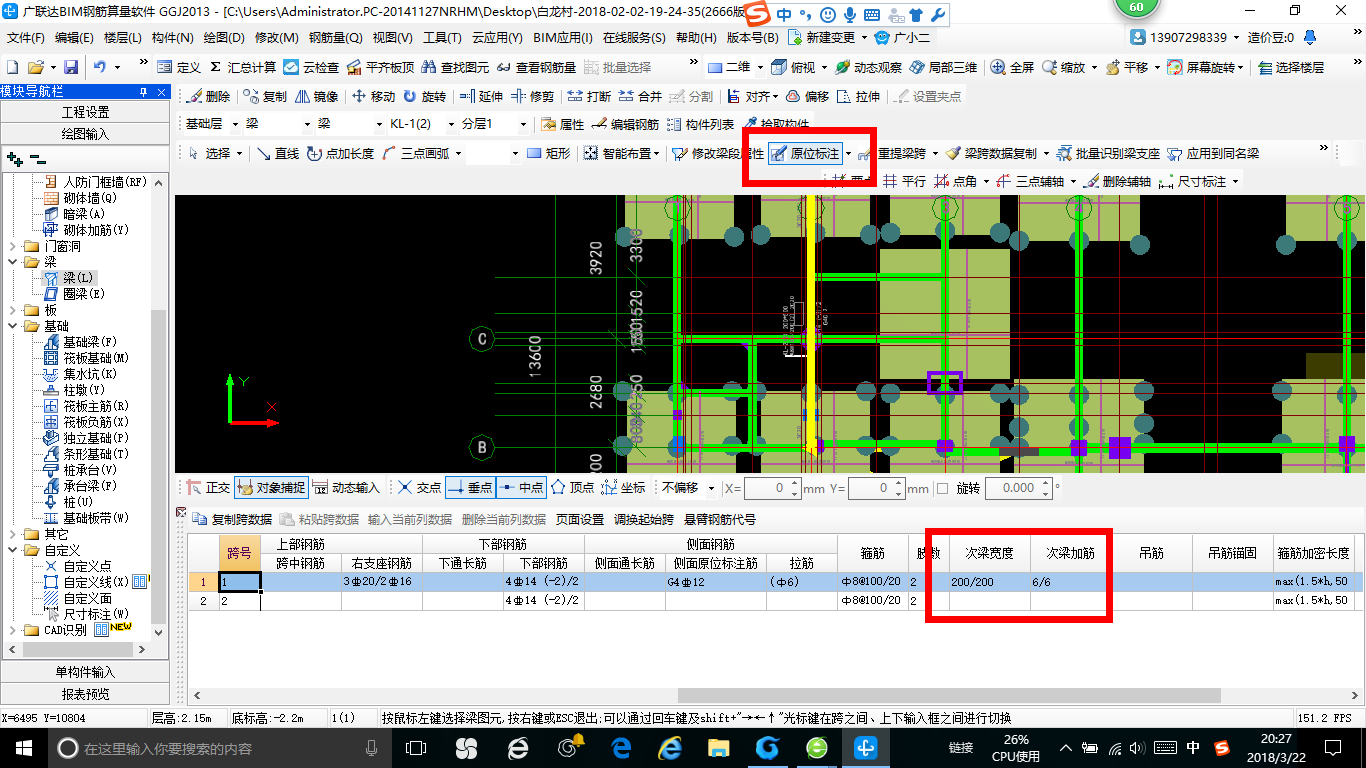Open BIM应用(I) menu
Image resolution: width=1366 pixels, height=768 pixels.
point(563,38)
